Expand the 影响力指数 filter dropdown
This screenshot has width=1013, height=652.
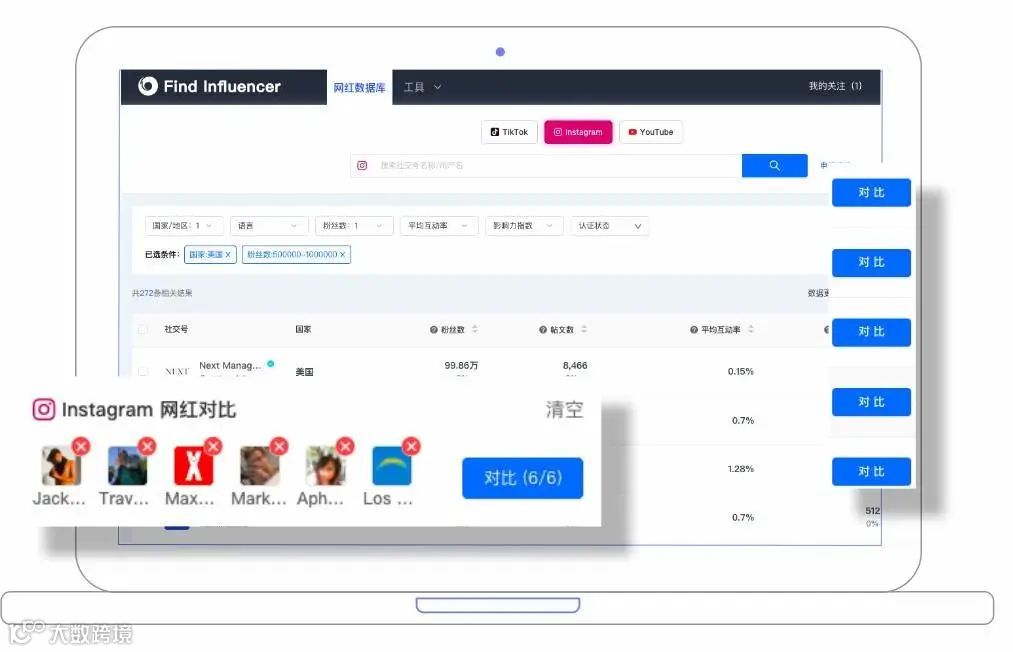[x=524, y=226]
